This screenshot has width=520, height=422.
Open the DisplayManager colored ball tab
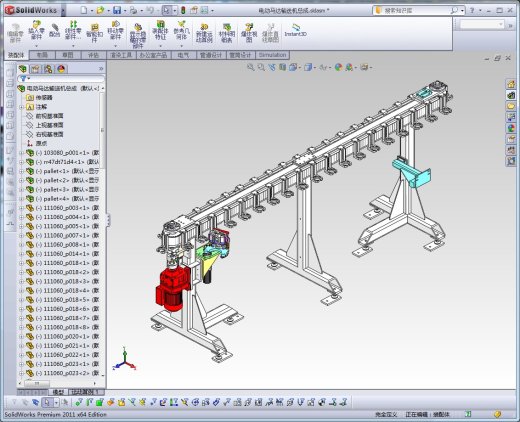click(61, 69)
